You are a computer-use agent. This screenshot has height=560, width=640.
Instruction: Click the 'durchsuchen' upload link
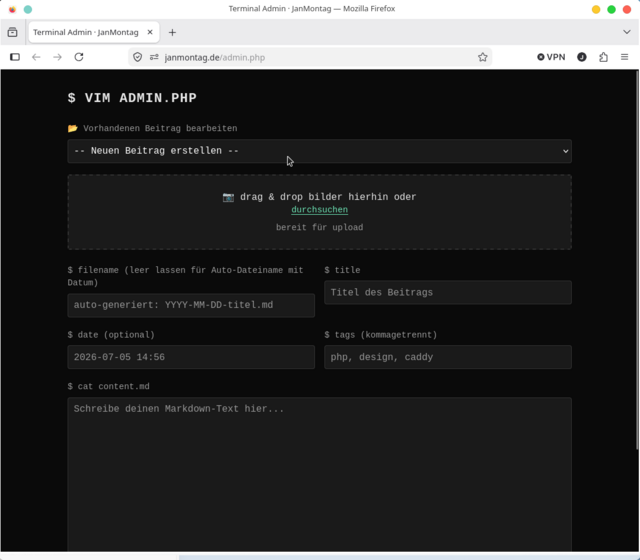click(x=320, y=210)
